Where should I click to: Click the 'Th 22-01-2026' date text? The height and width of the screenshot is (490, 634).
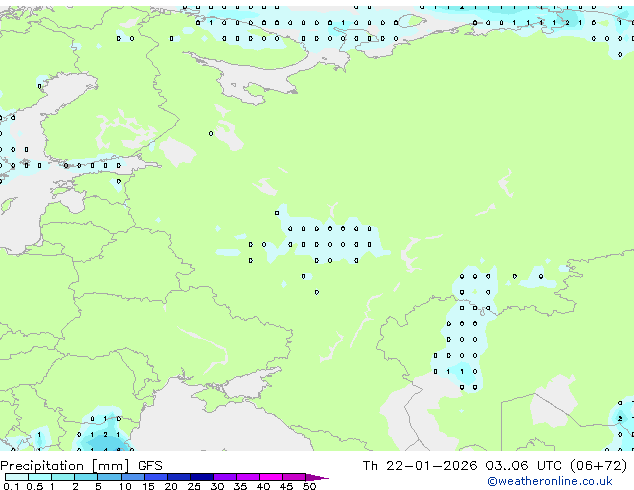pyautogui.click(x=420, y=466)
